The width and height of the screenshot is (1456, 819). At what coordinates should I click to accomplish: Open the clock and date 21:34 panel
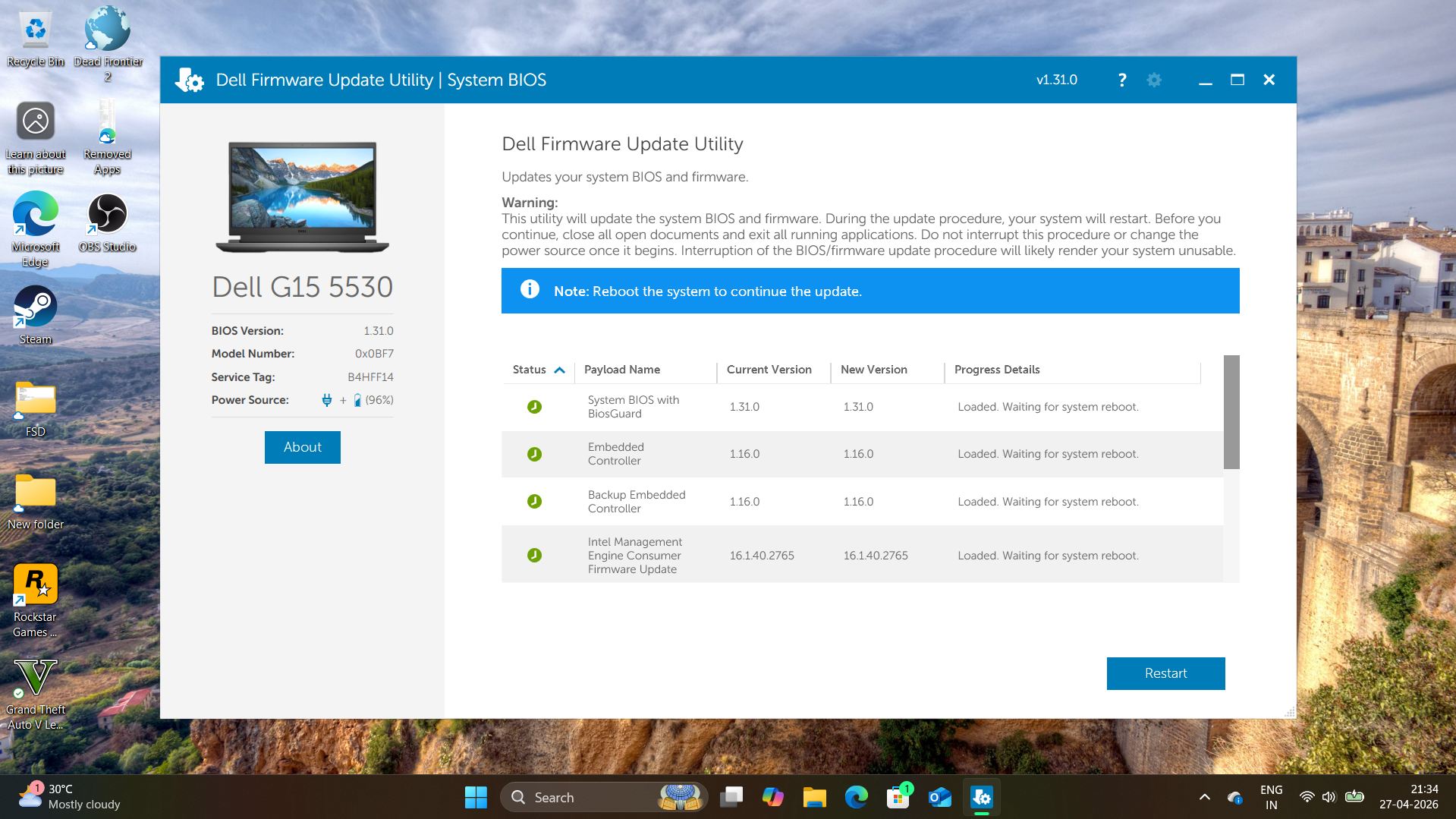coord(1408,797)
